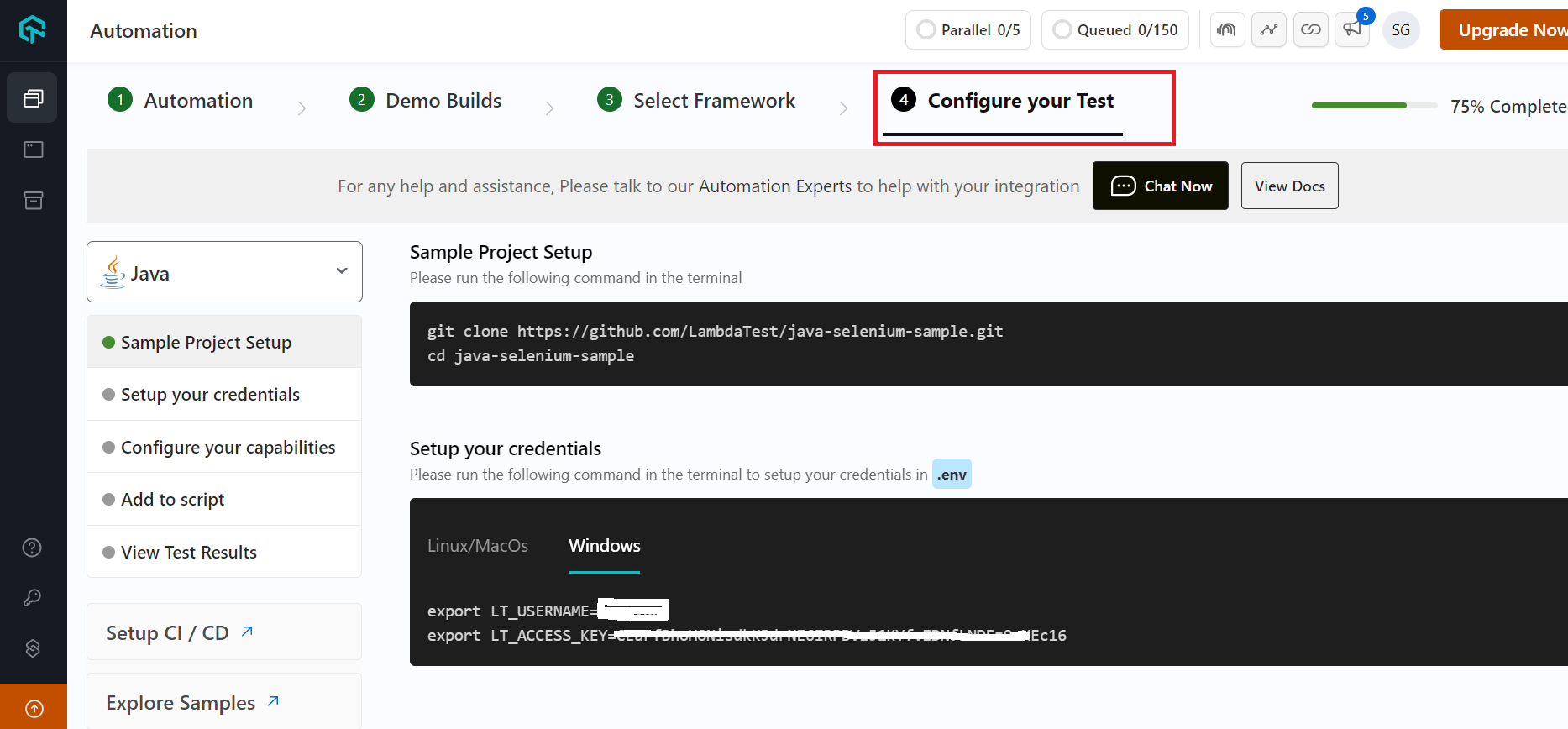Expand the Java language selector

(223, 271)
